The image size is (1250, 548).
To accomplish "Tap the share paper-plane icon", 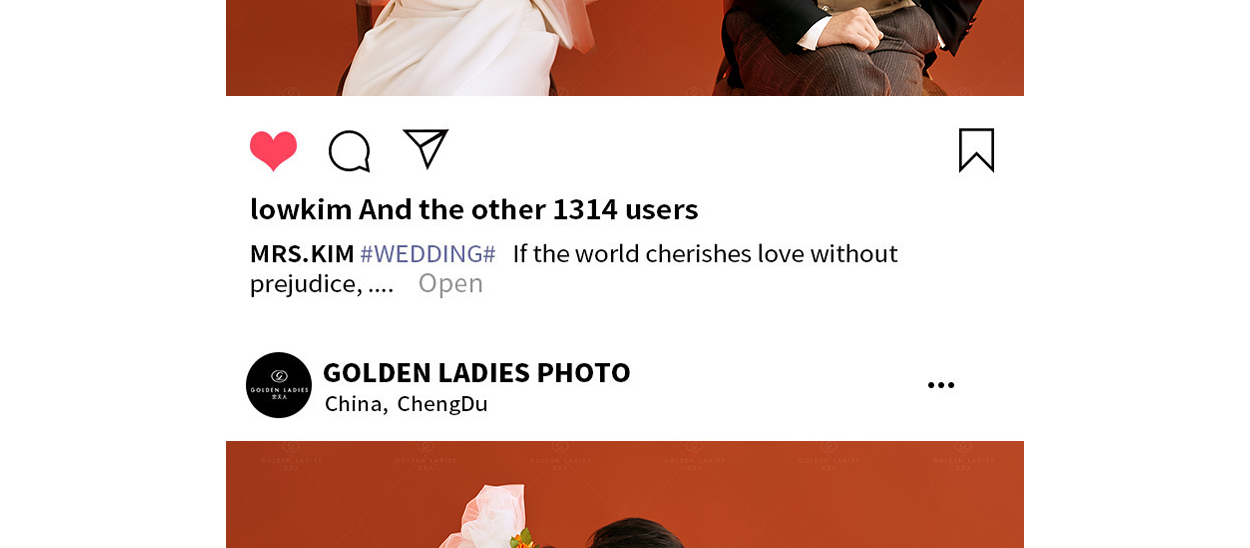I will point(426,149).
